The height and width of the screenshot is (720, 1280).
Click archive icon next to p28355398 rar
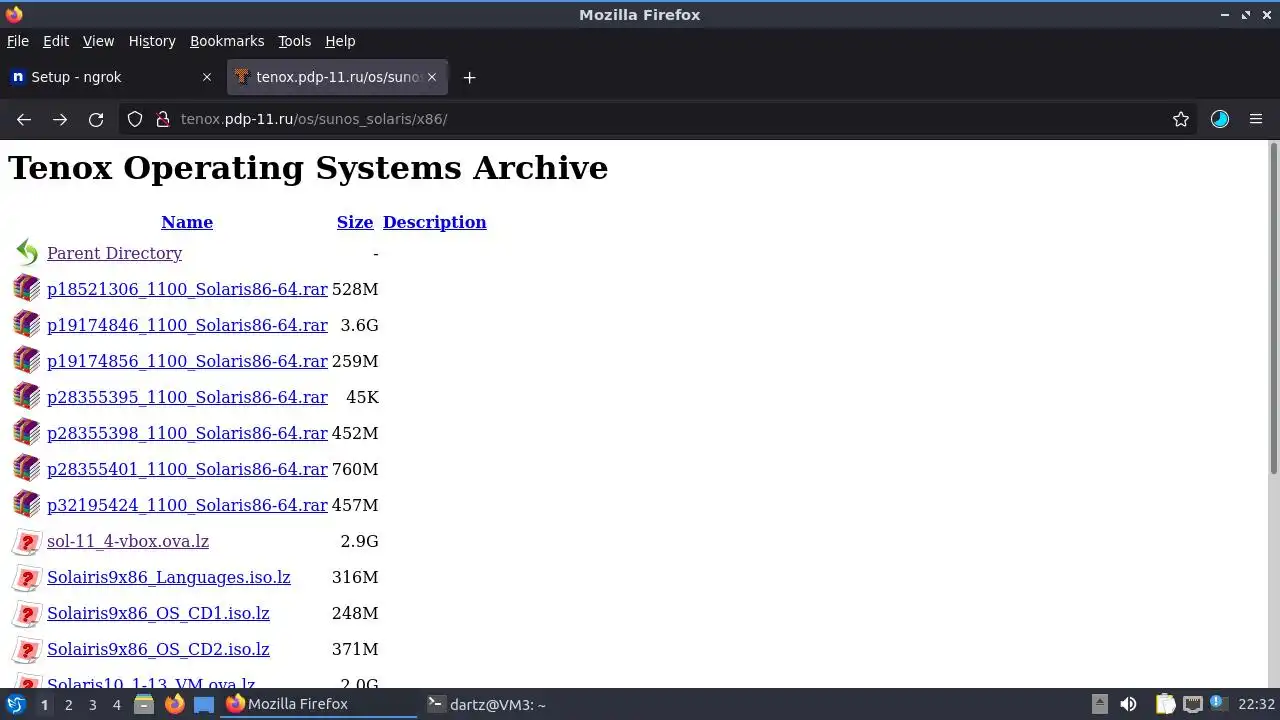(27, 433)
